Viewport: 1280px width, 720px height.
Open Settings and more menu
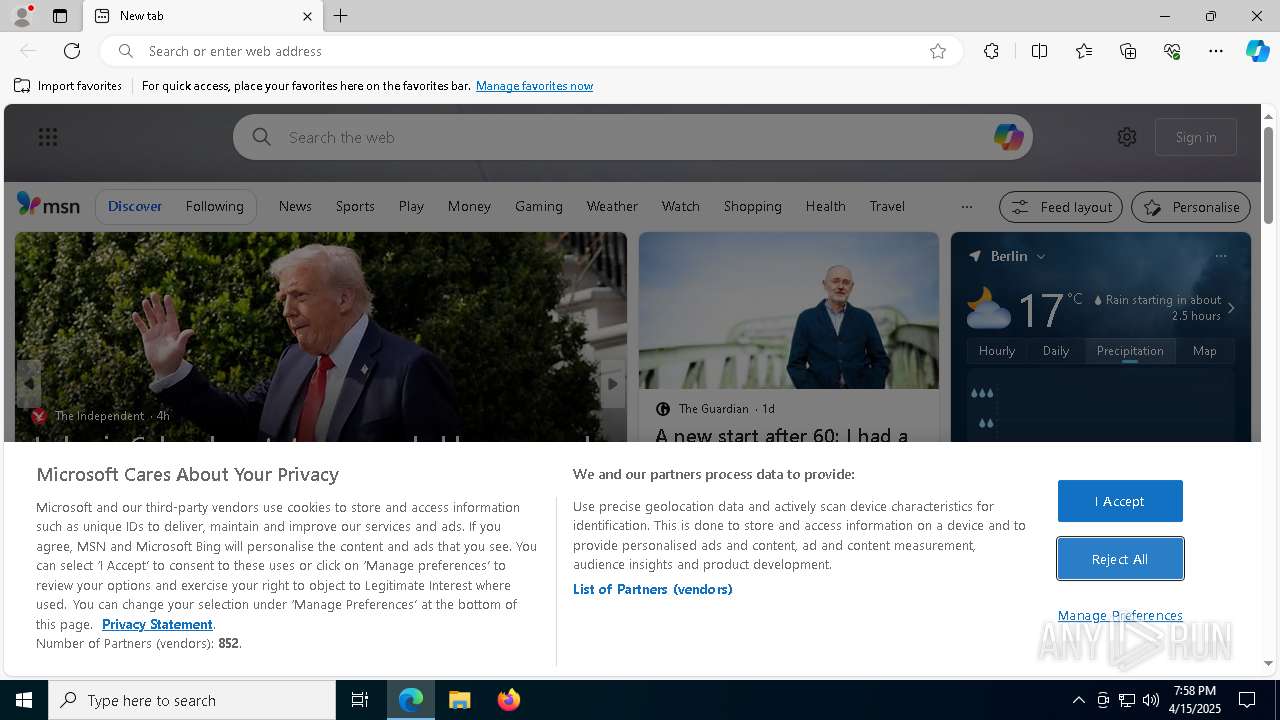(1216, 51)
